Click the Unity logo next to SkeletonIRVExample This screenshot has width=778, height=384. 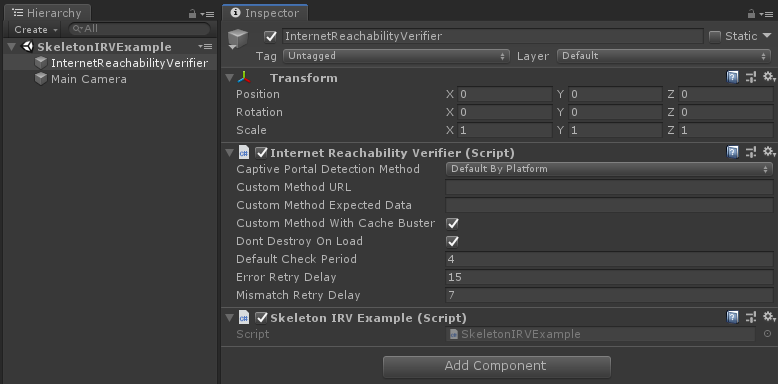pyautogui.click(x=28, y=47)
